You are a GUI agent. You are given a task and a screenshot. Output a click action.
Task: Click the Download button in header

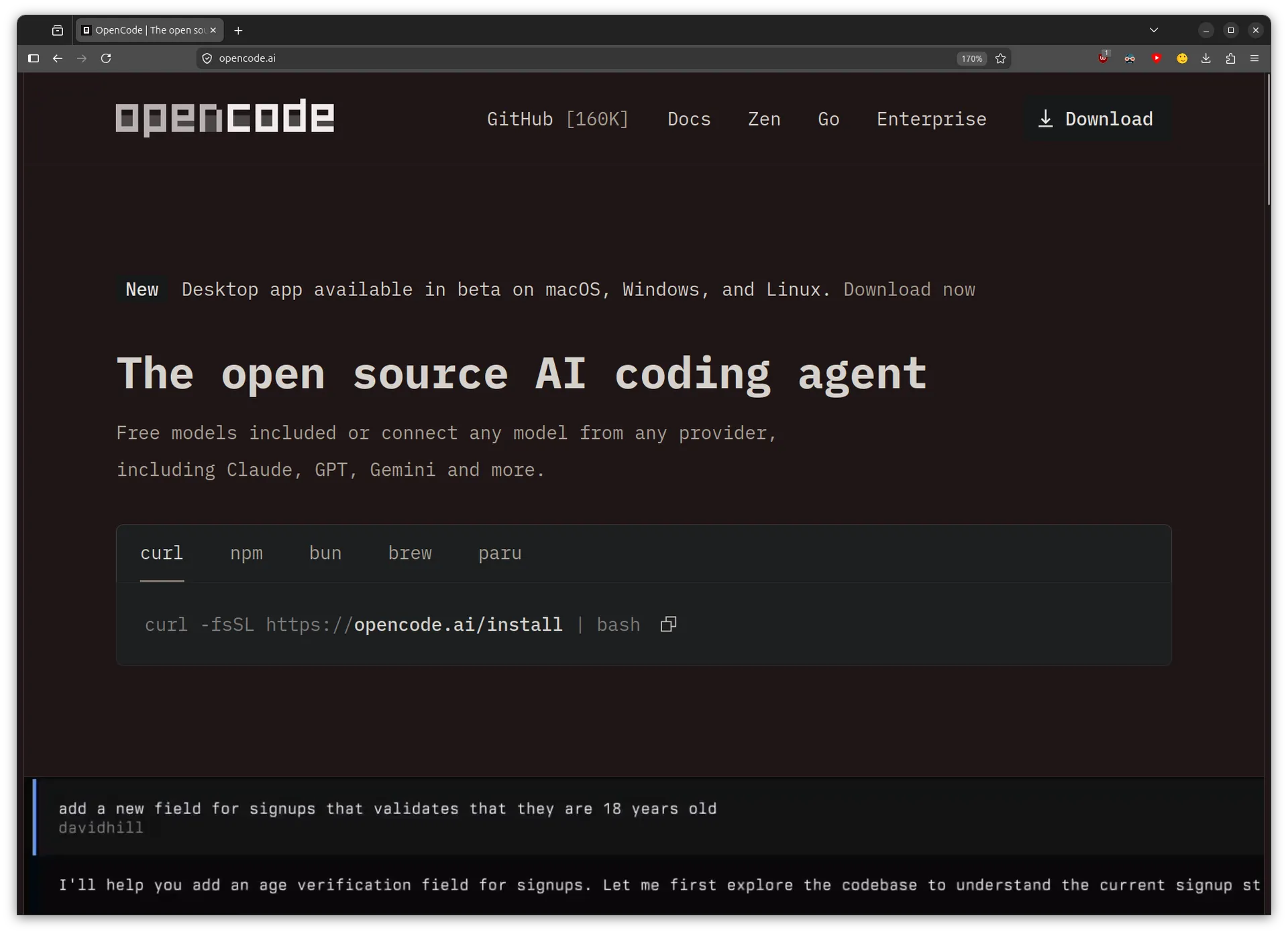[x=1097, y=119]
